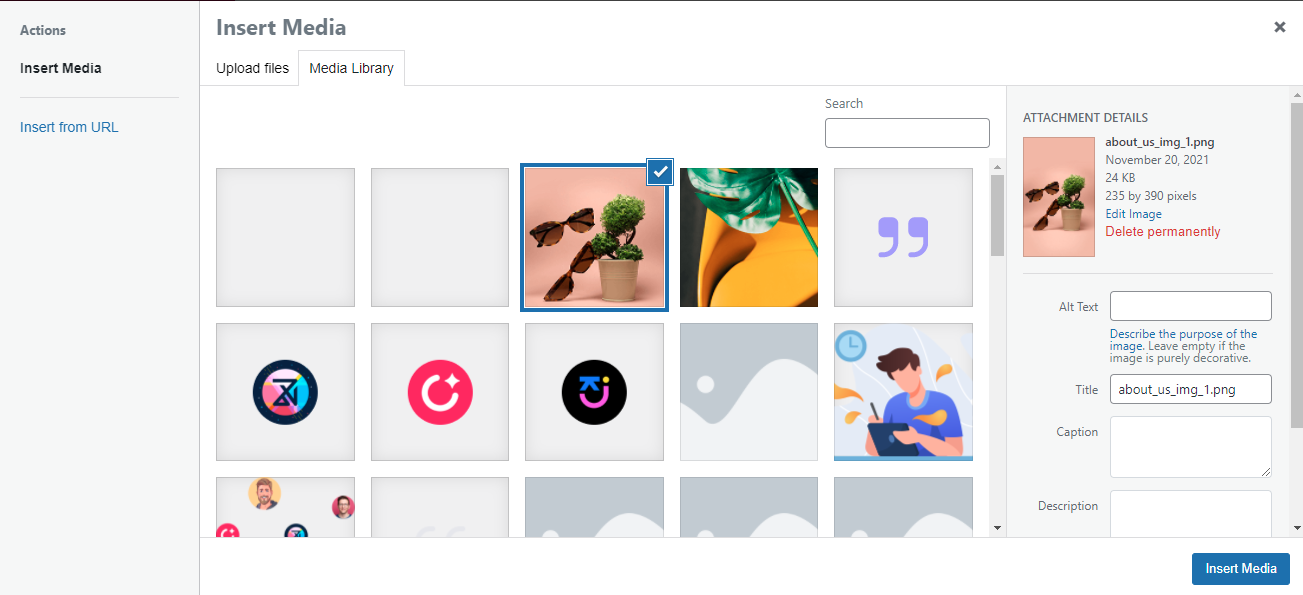Image resolution: width=1303 pixels, height=595 pixels.
Task: Choose the black circle smiley logo icon
Action: [x=594, y=392]
